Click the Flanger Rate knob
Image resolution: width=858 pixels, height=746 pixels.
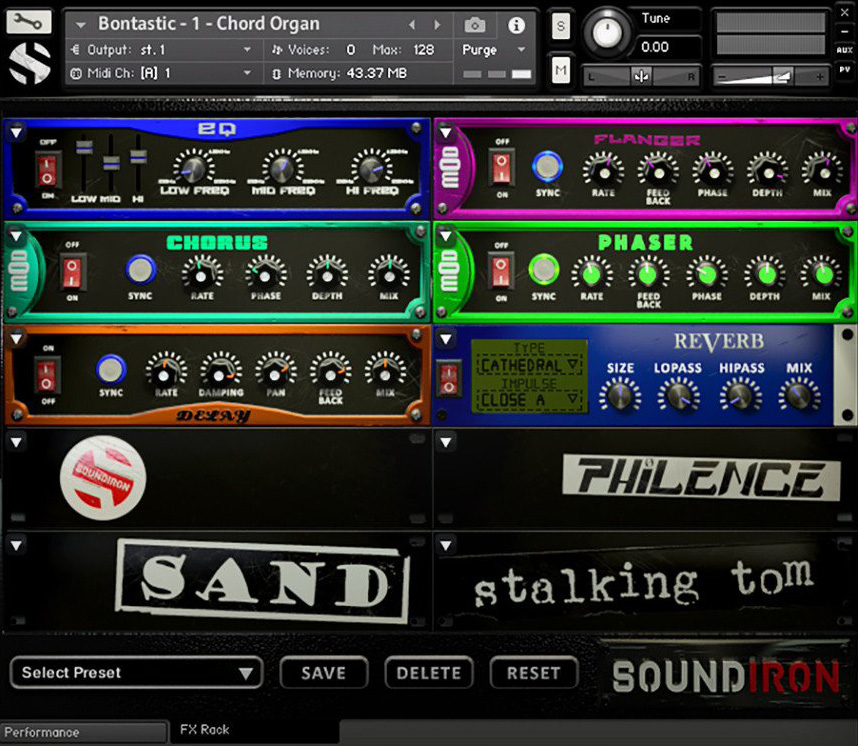(604, 170)
